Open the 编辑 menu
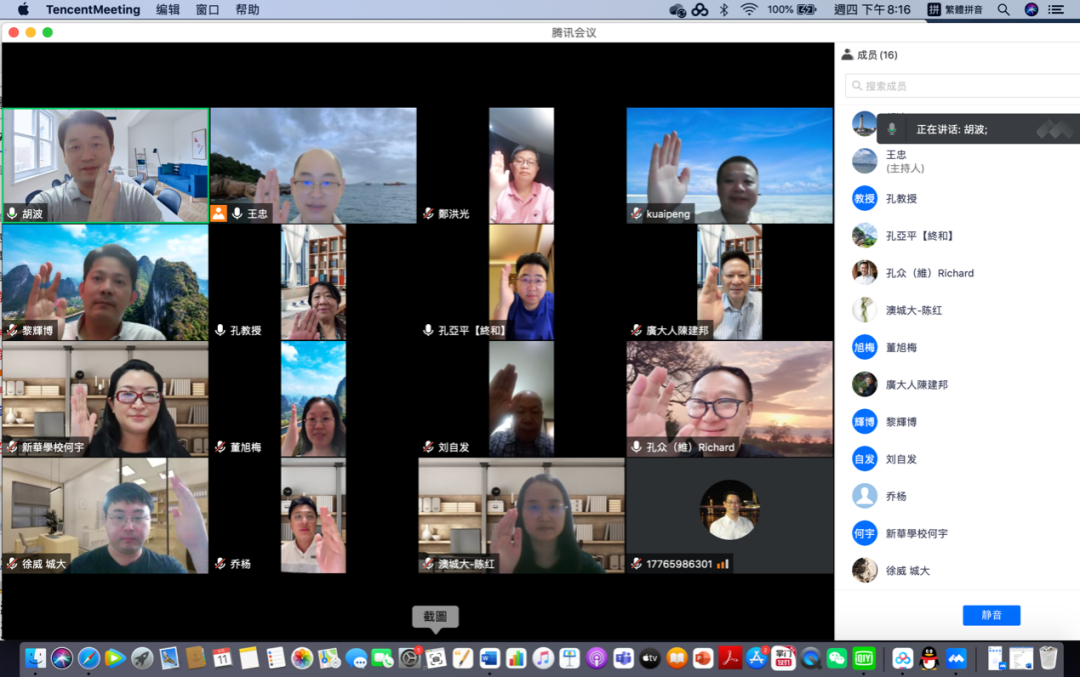This screenshot has width=1080, height=677. tap(168, 9)
